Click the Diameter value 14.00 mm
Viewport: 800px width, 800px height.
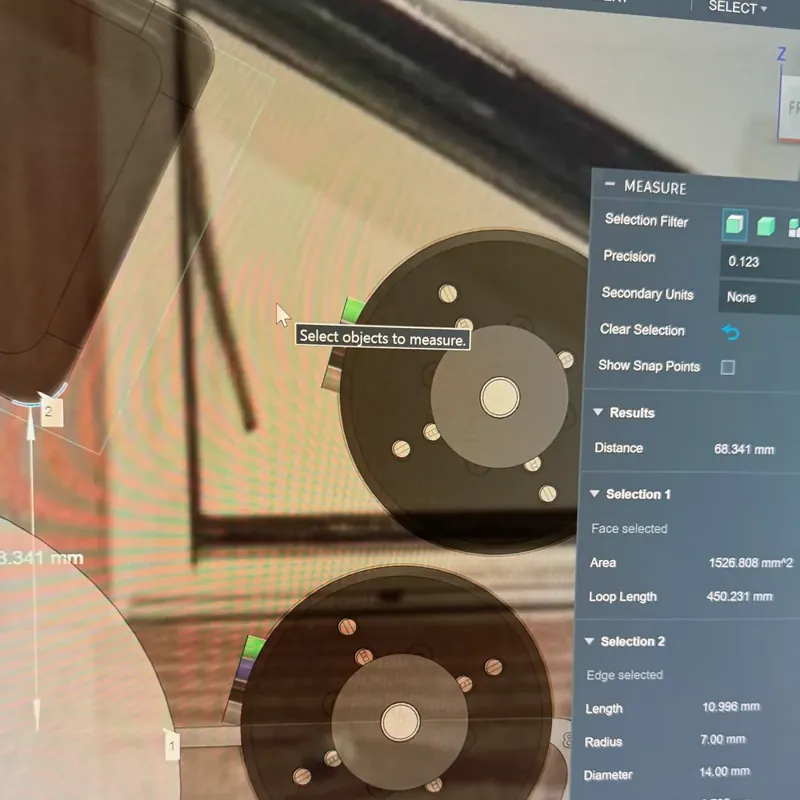point(724,771)
